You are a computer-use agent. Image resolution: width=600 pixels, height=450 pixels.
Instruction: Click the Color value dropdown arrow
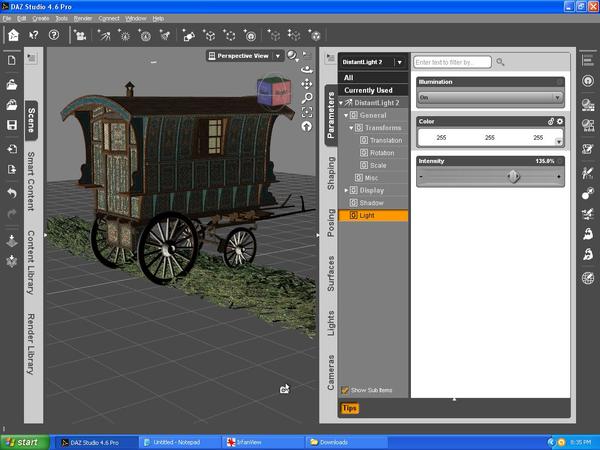(559, 142)
